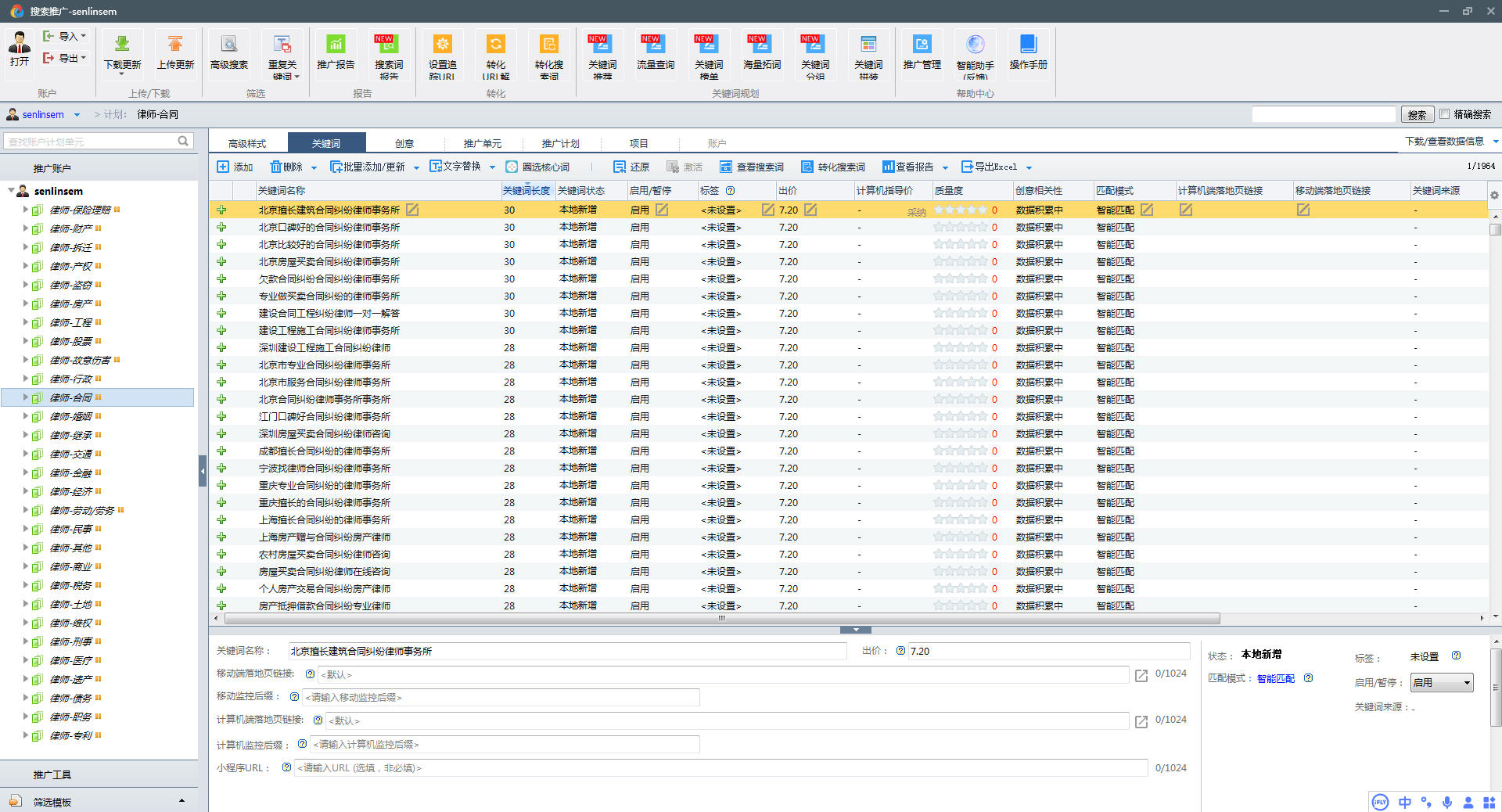Click the 搜索 button

[x=1417, y=115]
